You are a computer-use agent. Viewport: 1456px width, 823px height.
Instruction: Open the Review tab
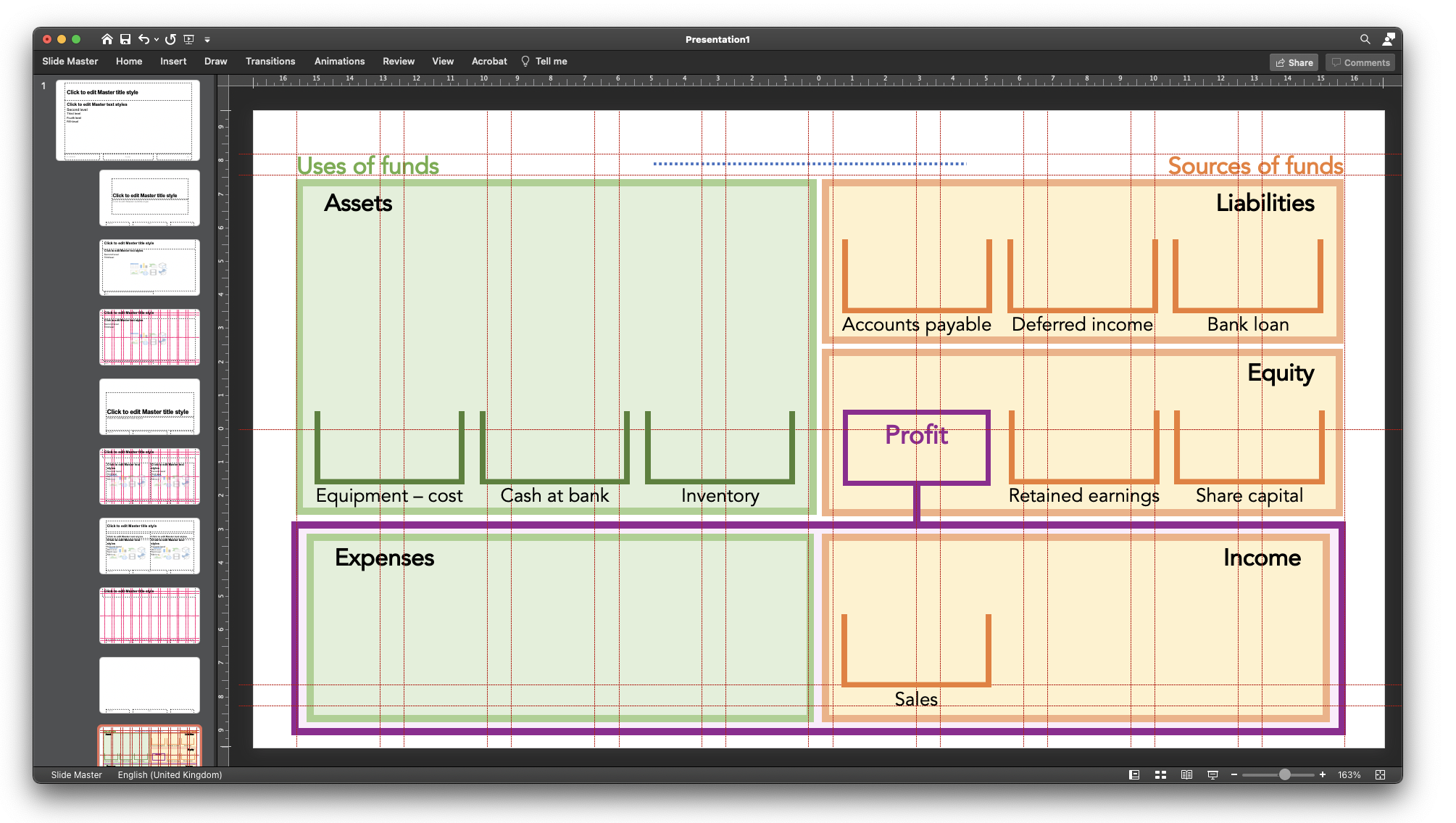tap(399, 62)
